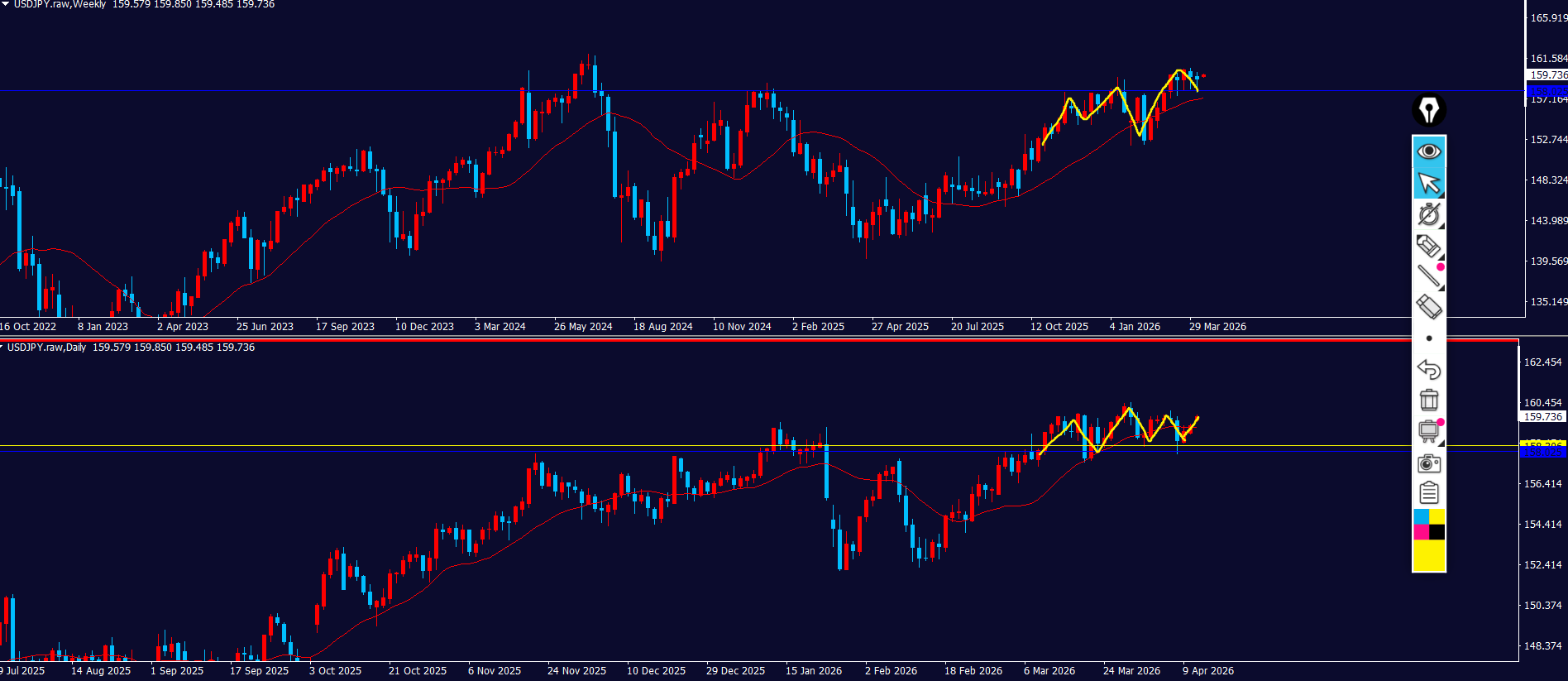Select the pencil drawing tool
The width and height of the screenshot is (1568, 681).
tap(1428, 246)
